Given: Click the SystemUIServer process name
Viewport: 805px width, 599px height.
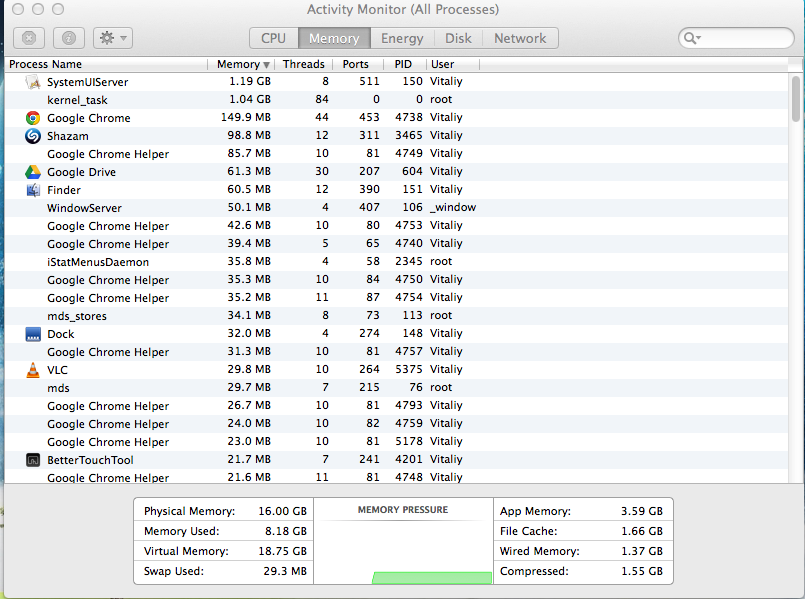Looking at the screenshot, I should (x=88, y=82).
